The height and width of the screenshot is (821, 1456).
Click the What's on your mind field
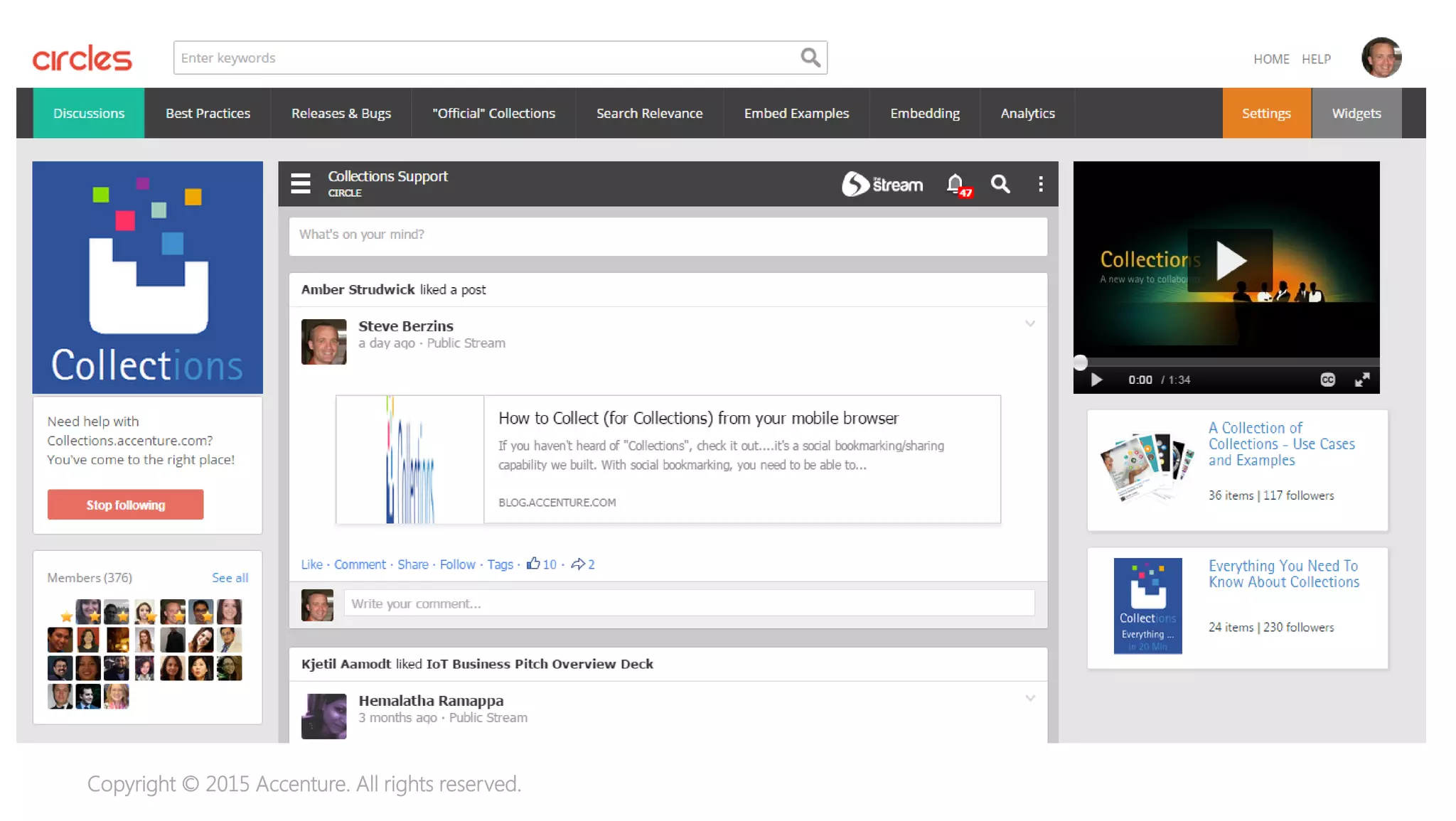(668, 235)
